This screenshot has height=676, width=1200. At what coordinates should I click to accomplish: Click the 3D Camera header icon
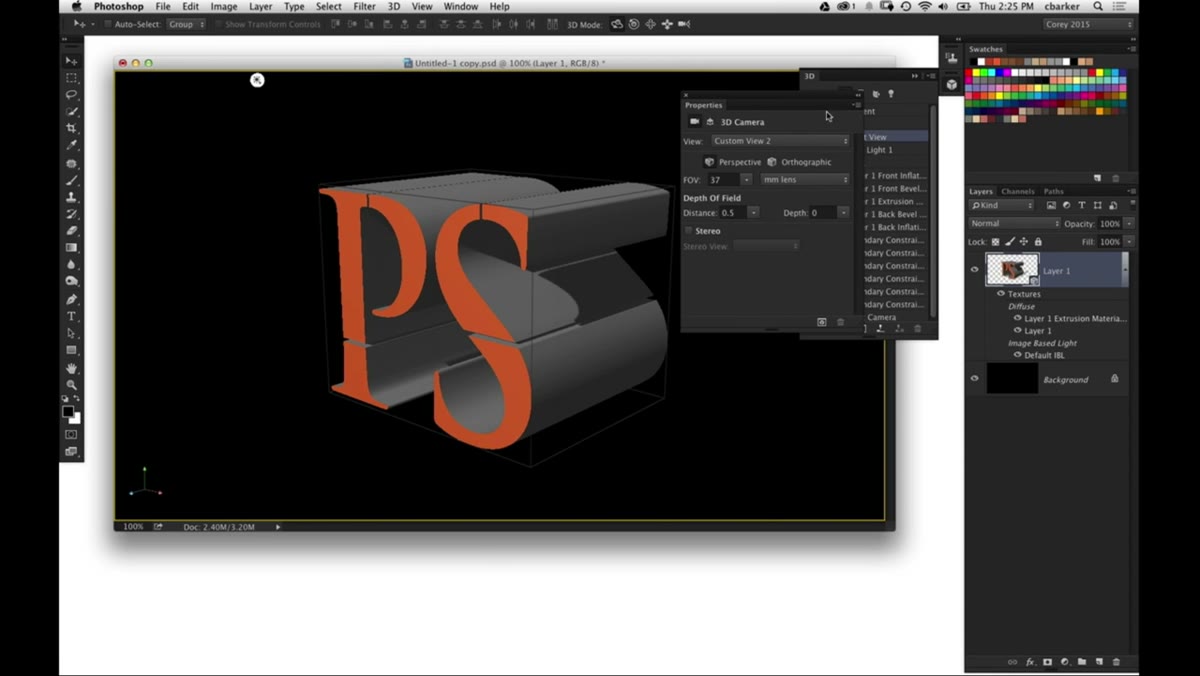point(695,122)
